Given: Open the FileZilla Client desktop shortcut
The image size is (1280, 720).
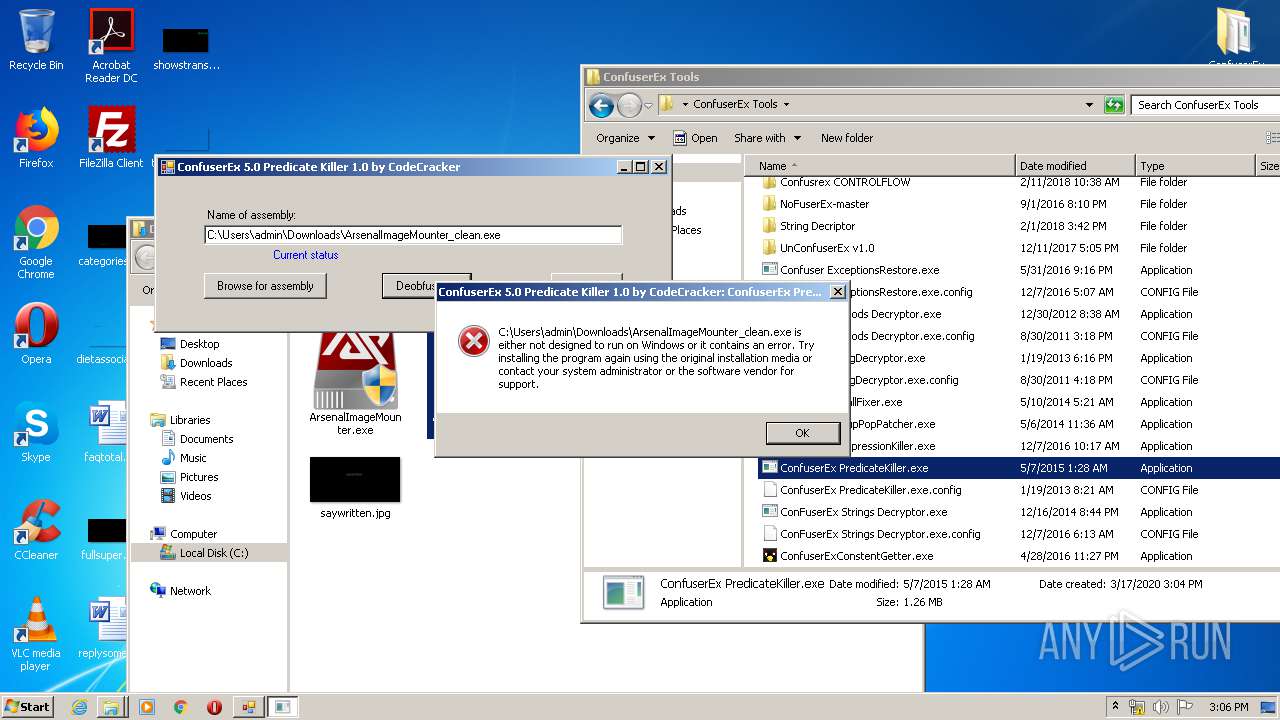Looking at the screenshot, I should coord(111,137).
